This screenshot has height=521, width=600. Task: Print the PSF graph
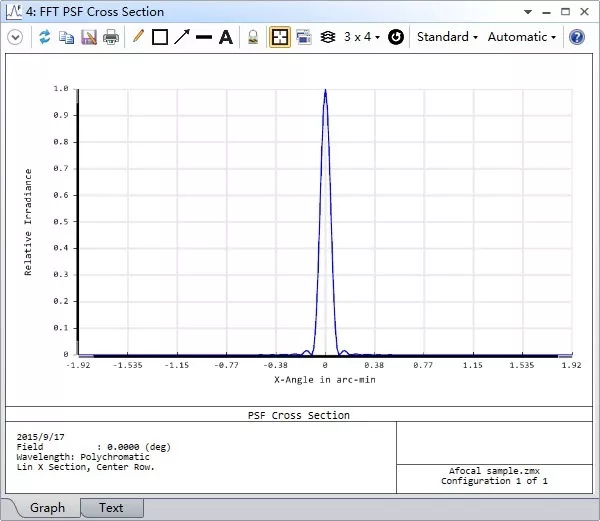pyautogui.click(x=111, y=37)
